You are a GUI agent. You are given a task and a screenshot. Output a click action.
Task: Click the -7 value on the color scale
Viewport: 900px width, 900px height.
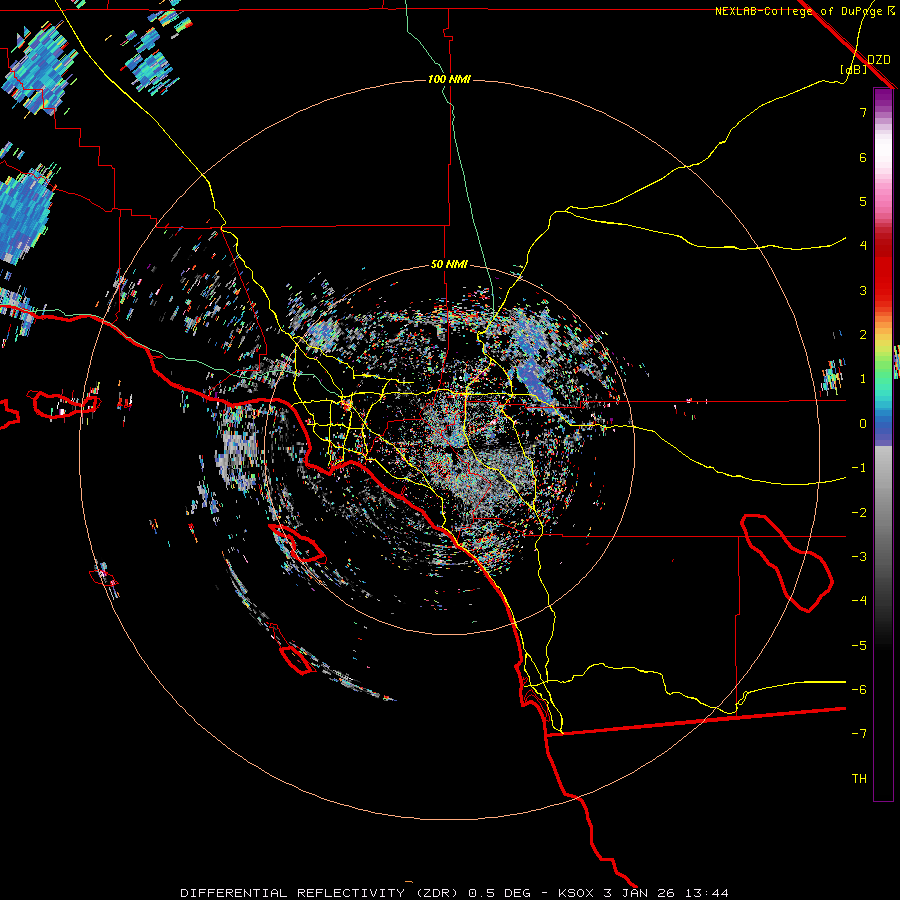[x=859, y=734]
